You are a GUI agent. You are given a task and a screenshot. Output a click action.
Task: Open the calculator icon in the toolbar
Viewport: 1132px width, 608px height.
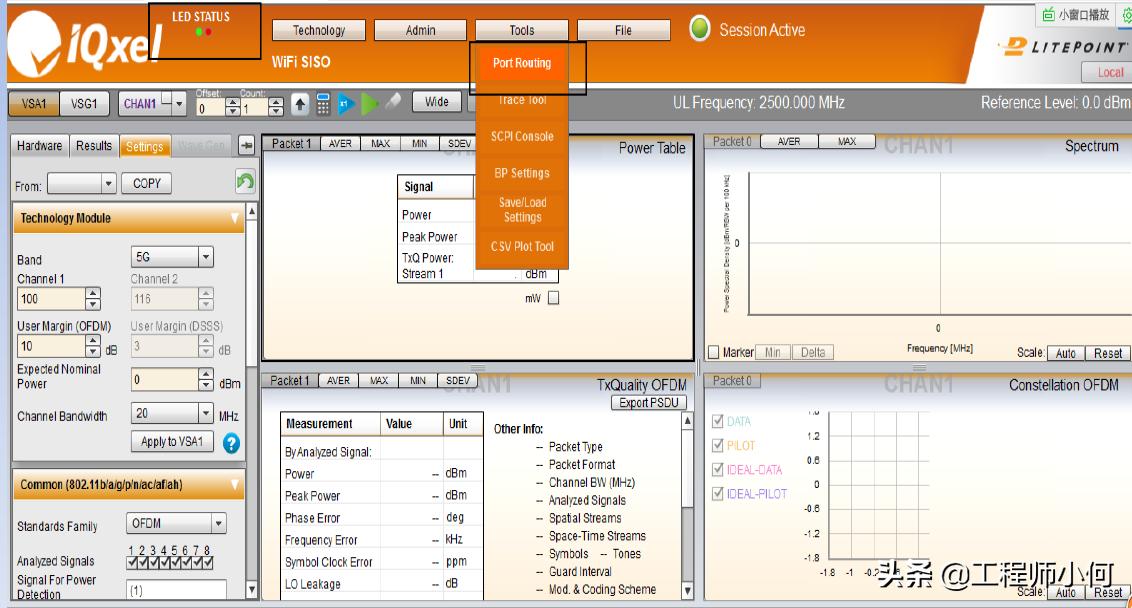(323, 105)
